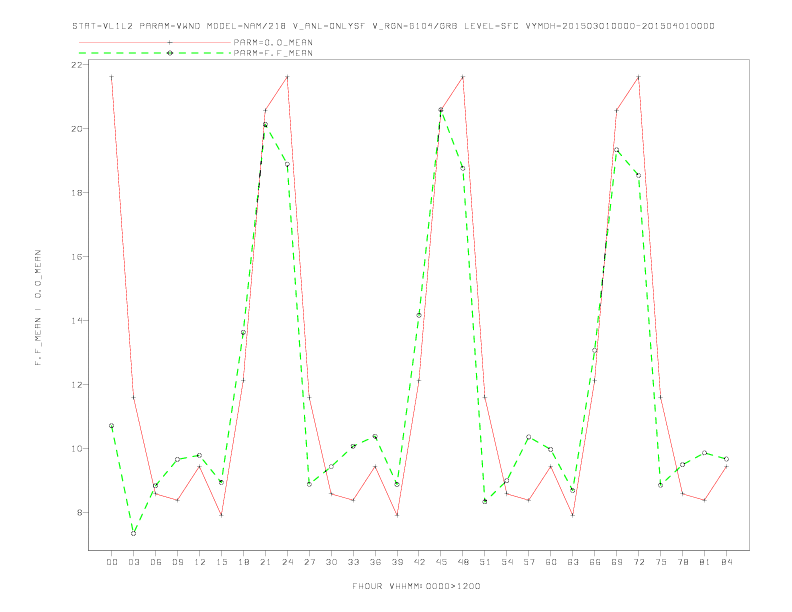Click the green circle marker in legend
Viewport: 792px width, 612px height.
170,53
